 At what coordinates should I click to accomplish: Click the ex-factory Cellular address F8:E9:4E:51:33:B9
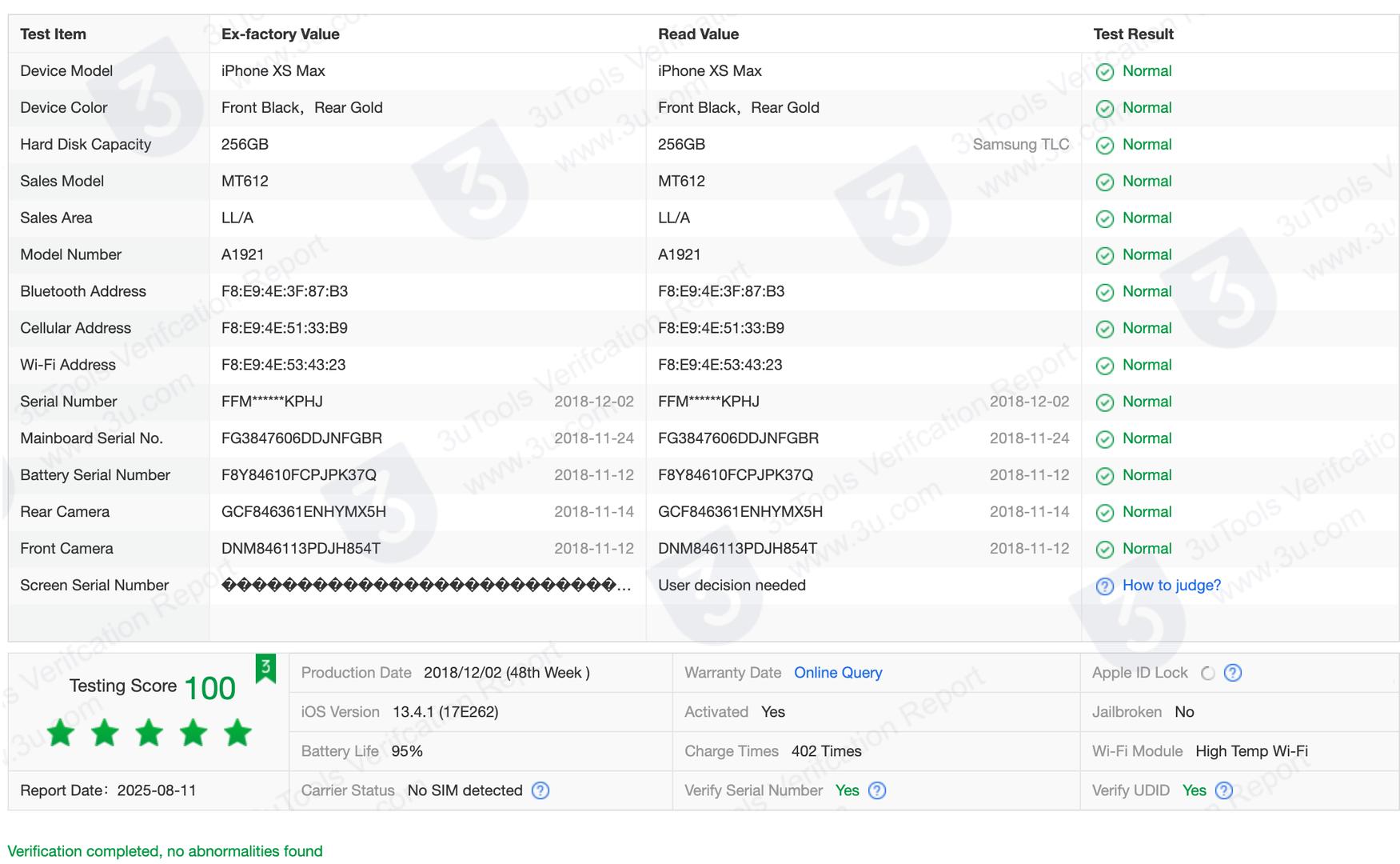285,328
